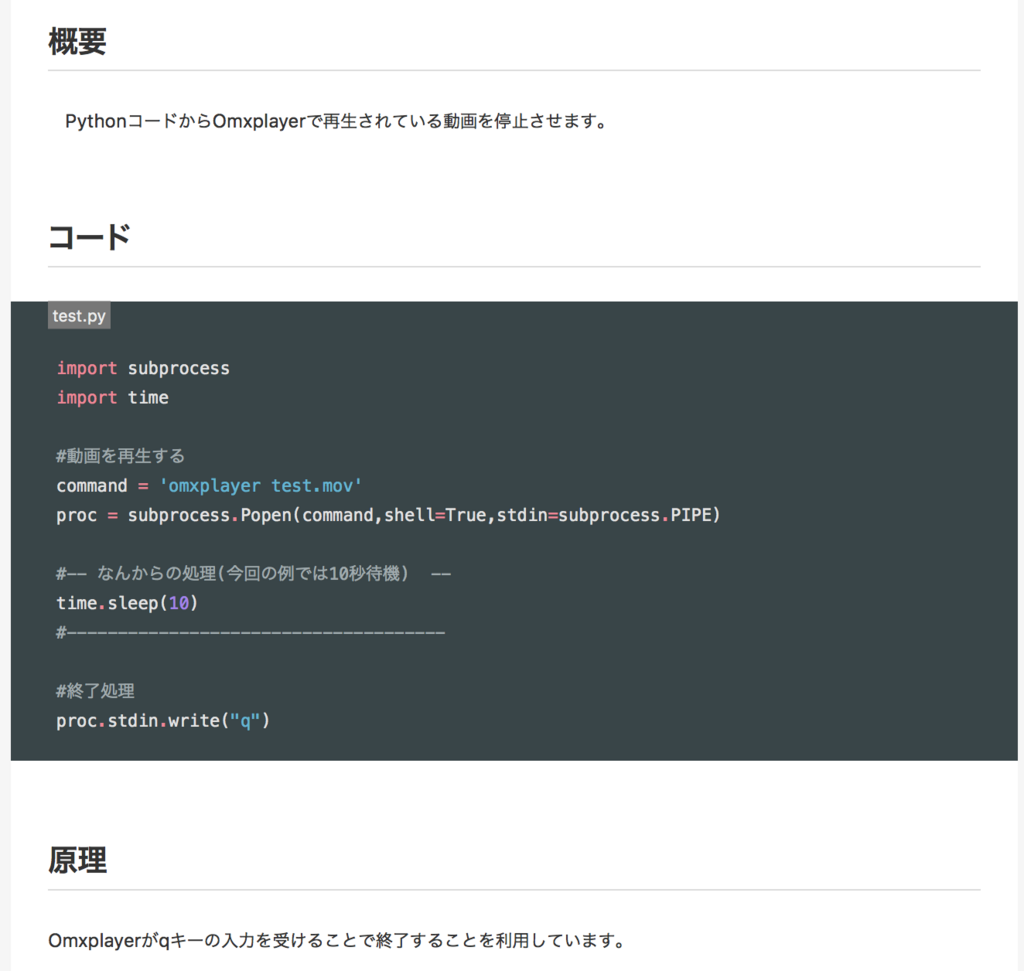1024x971 pixels.
Task: Click the dashed separator comment in the code
Action: coord(250,631)
